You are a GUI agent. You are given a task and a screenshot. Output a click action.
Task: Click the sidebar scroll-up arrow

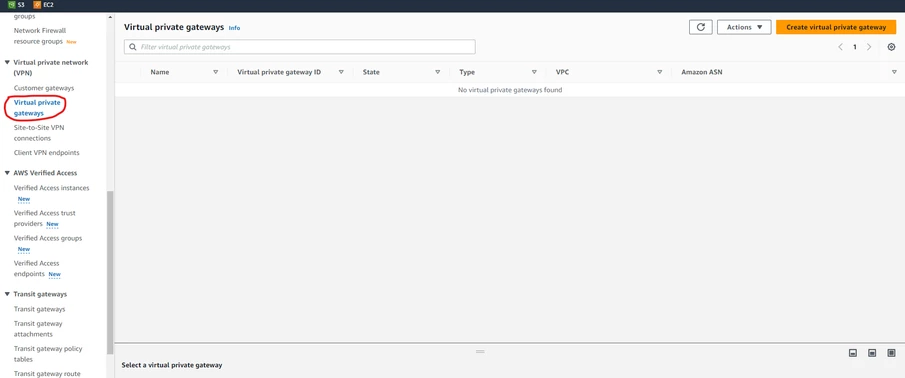110,17
